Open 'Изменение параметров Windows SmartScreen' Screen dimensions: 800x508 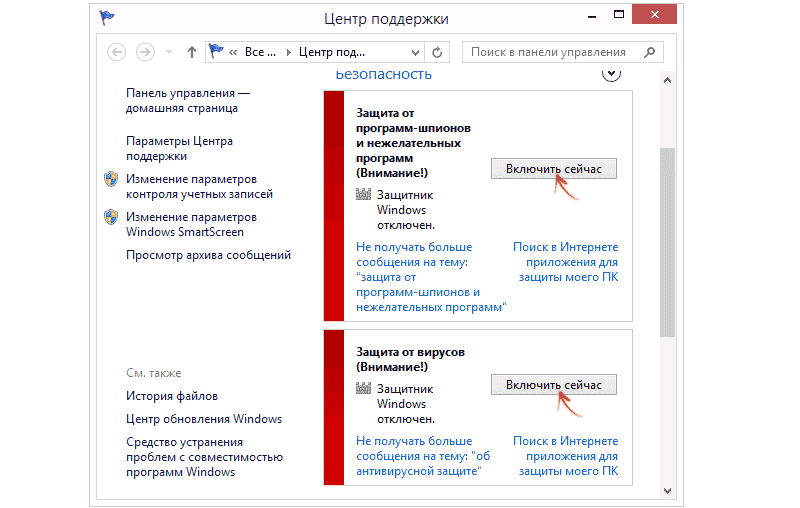[x=191, y=224]
